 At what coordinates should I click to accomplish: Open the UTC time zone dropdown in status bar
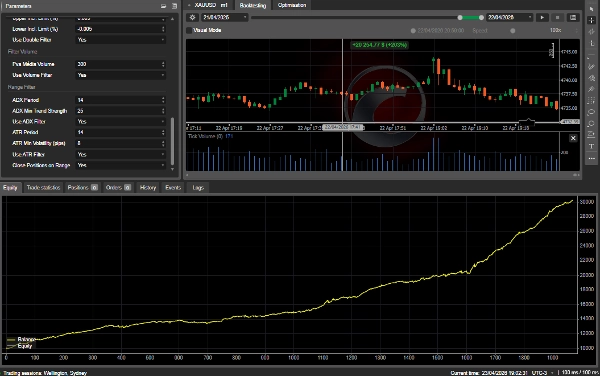[552, 373]
